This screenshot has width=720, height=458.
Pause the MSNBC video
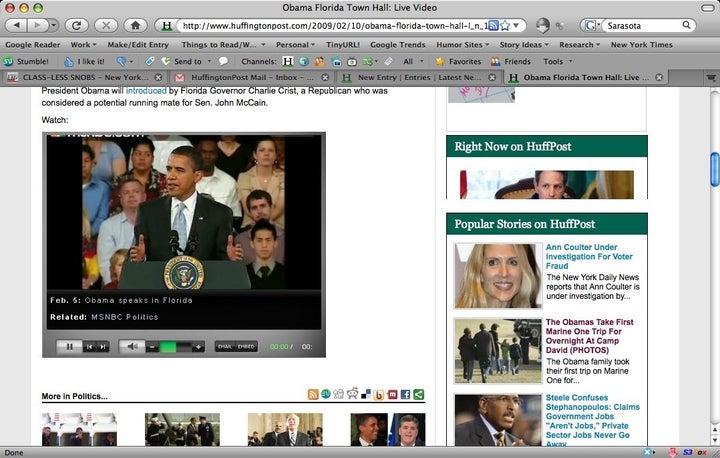point(69,346)
